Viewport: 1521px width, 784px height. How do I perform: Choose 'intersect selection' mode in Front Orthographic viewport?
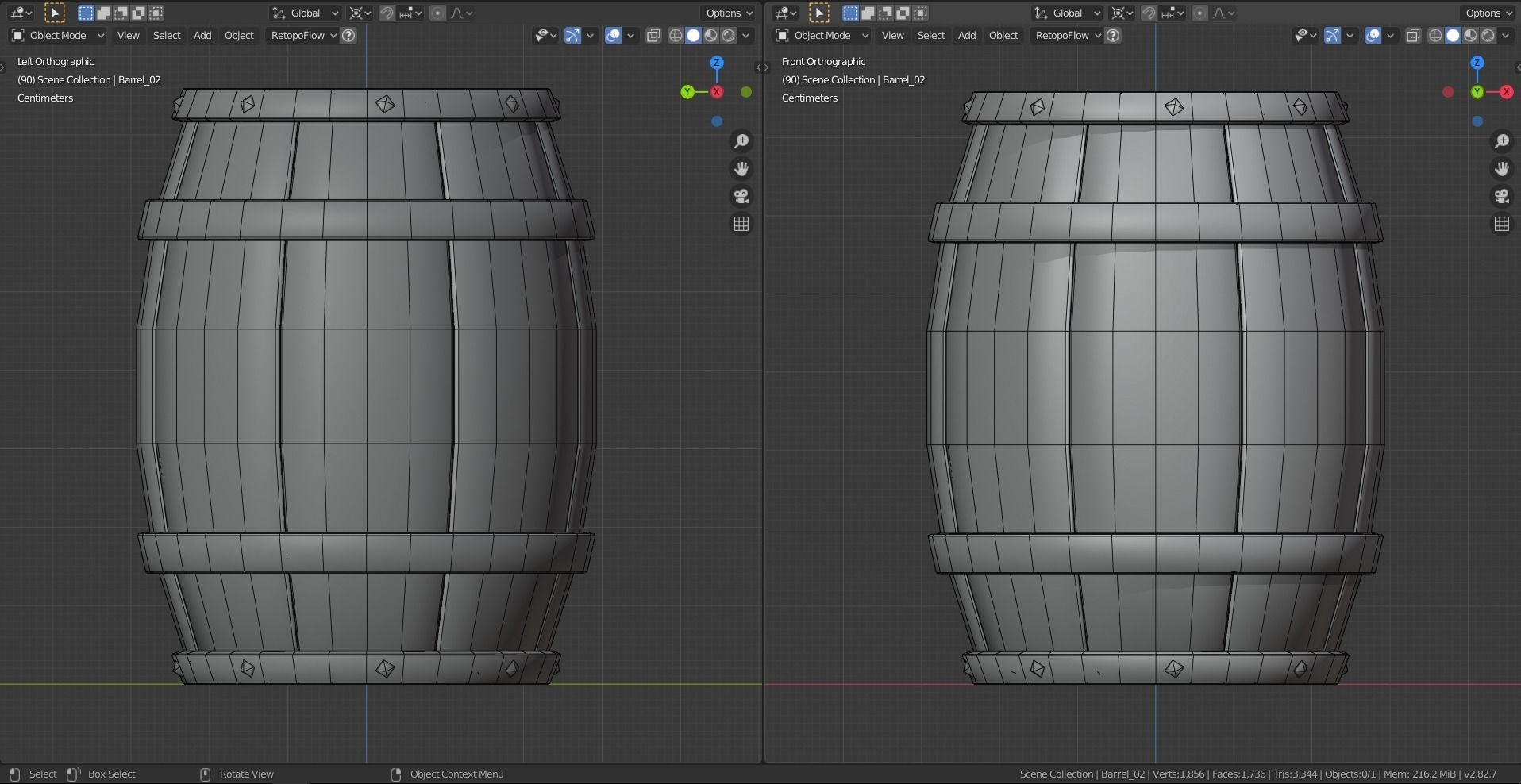pos(920,13)
